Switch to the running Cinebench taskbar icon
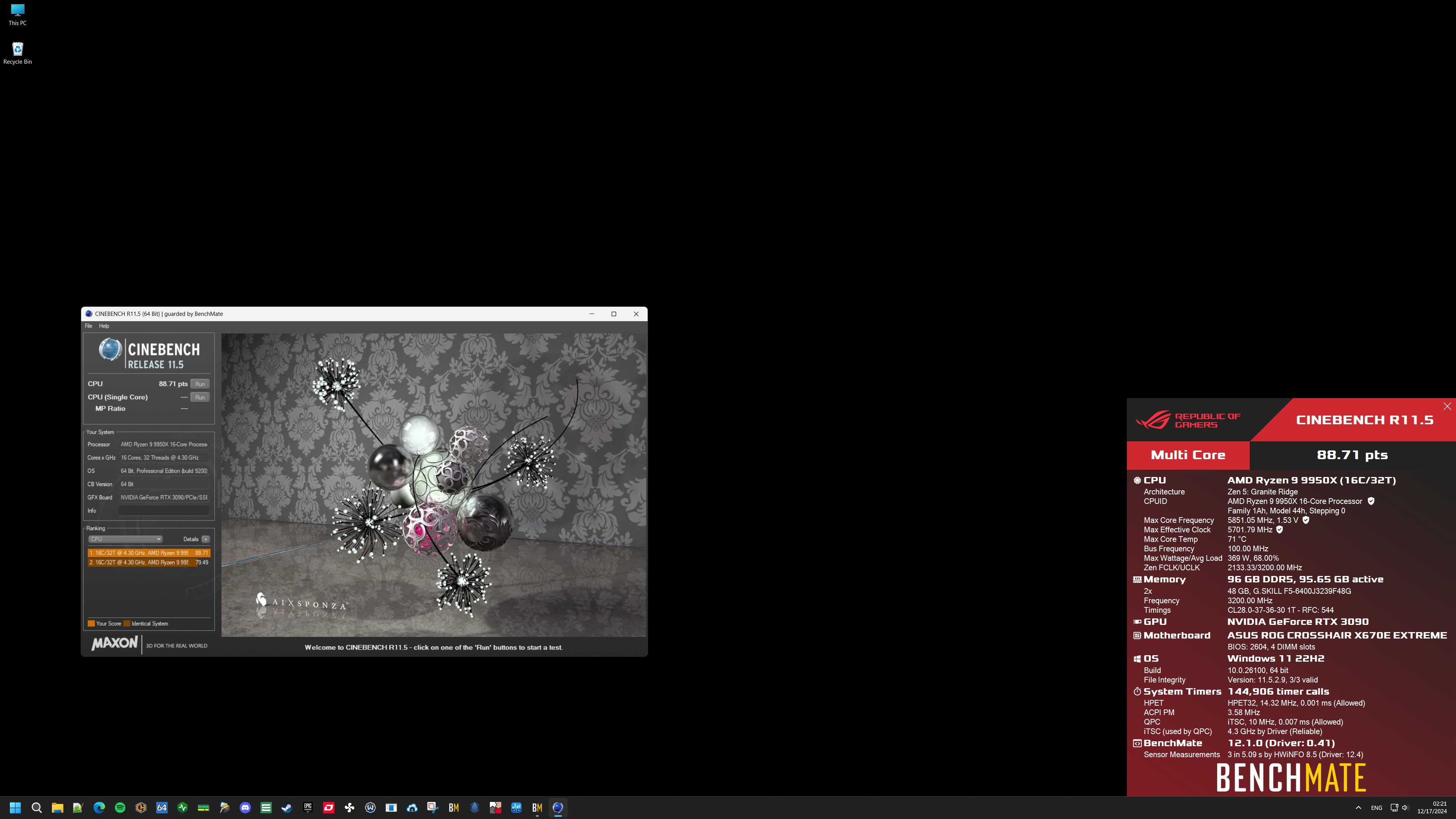Image resolution: width=1456 pixels, height=819 pixels. click(558, 808)
